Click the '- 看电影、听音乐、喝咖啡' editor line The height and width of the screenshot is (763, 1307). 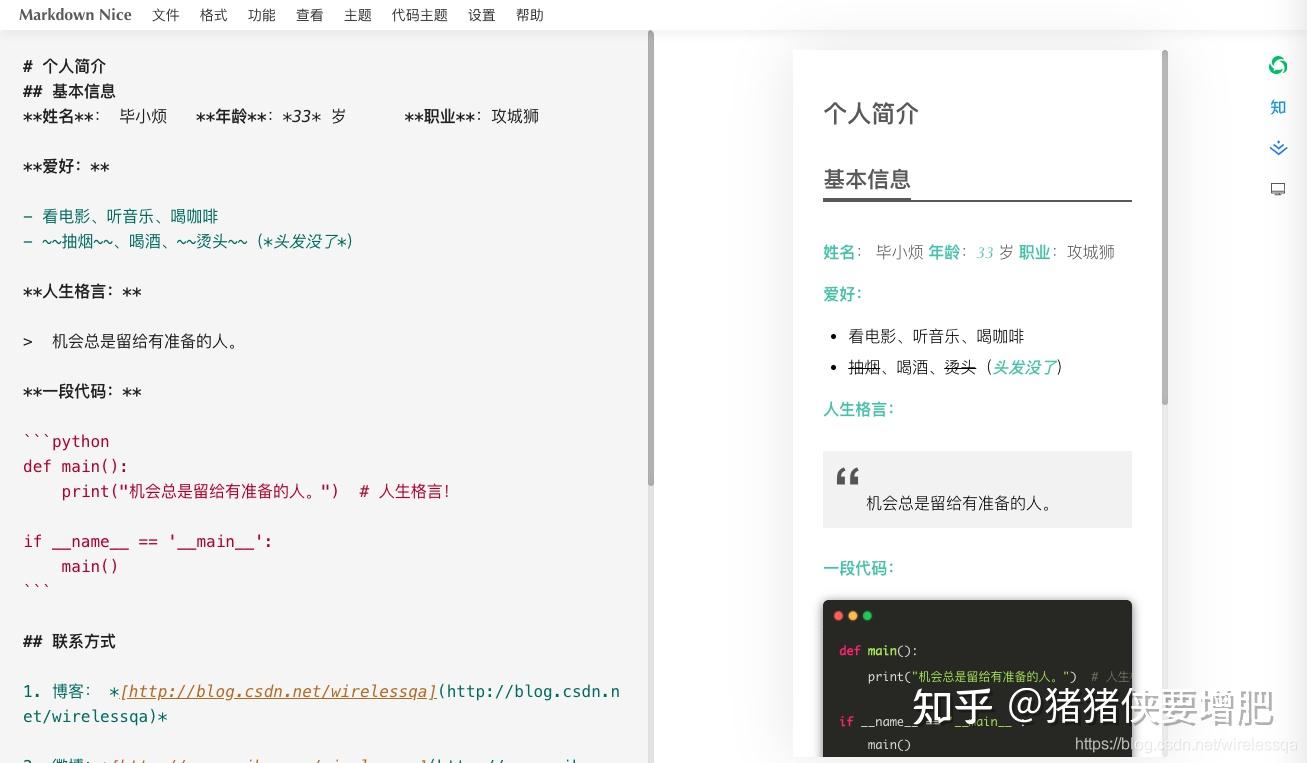pyautogui.click(x=120, y=216)
